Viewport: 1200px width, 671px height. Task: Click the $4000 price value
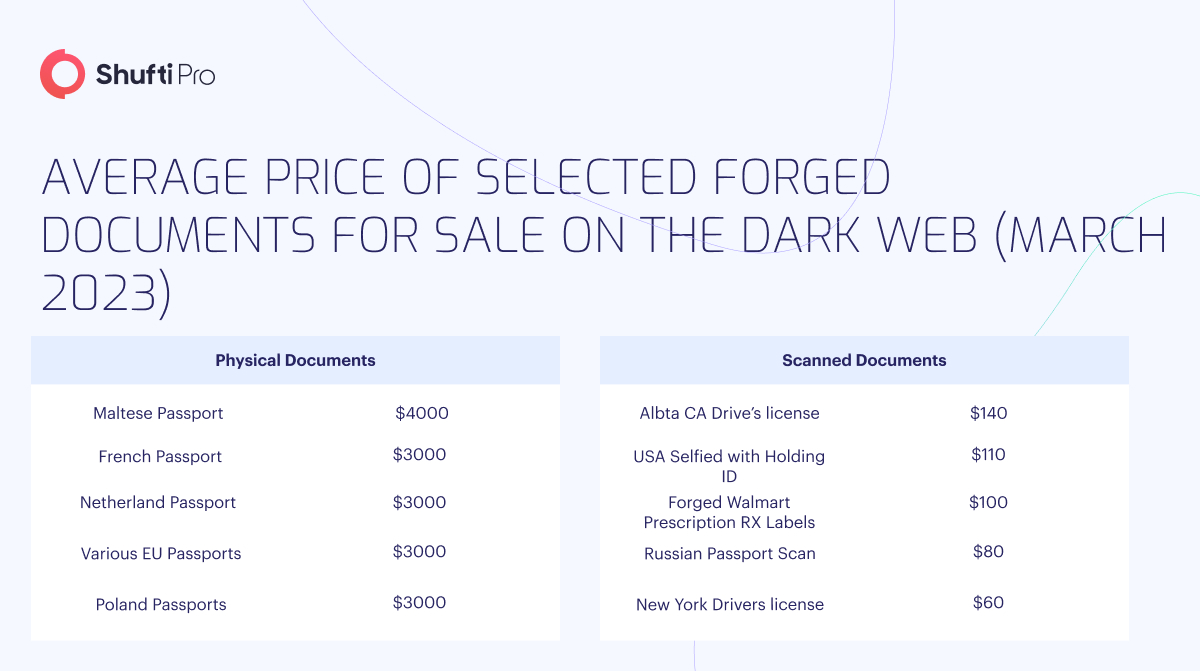coord(422,413)
